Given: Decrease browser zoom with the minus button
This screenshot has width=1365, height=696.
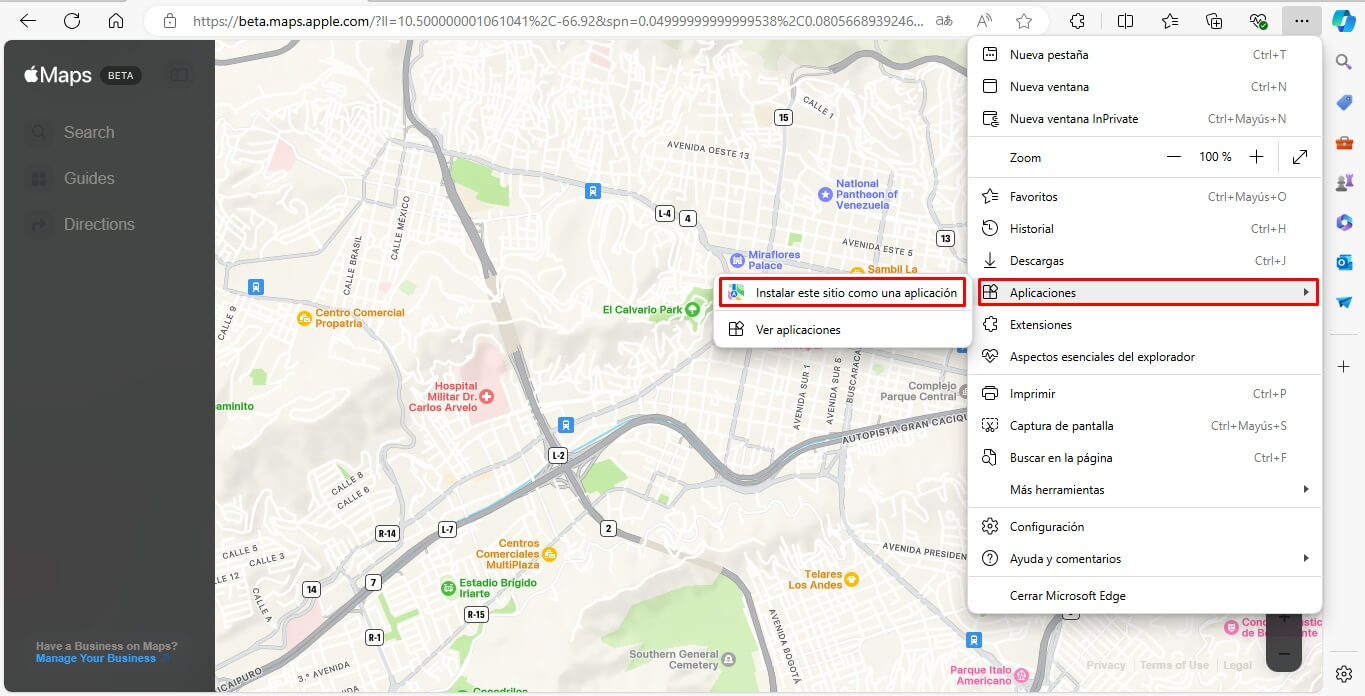Looking at the screenshot, I should 1174,157.
